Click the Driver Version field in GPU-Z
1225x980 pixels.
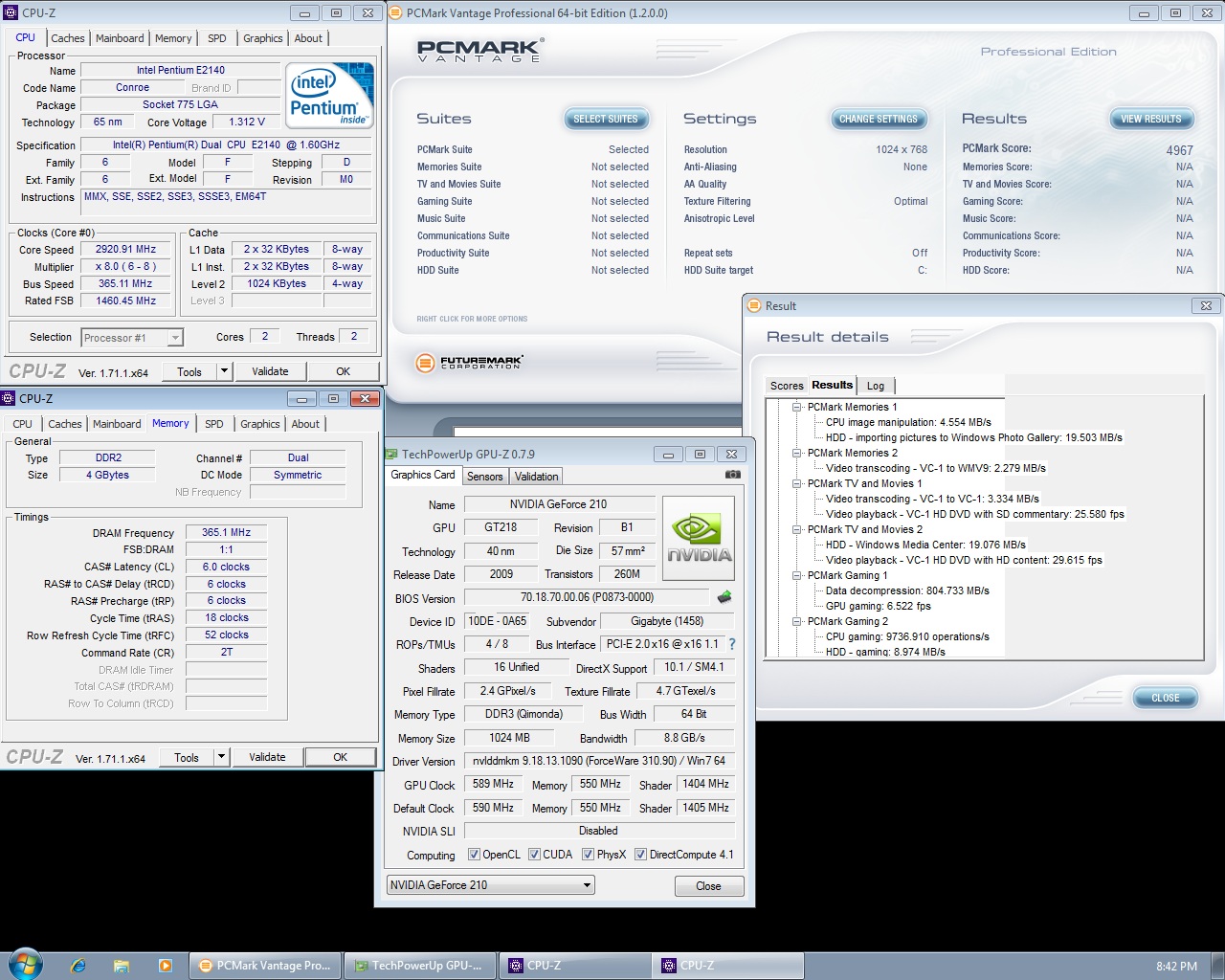click(599, 761)
